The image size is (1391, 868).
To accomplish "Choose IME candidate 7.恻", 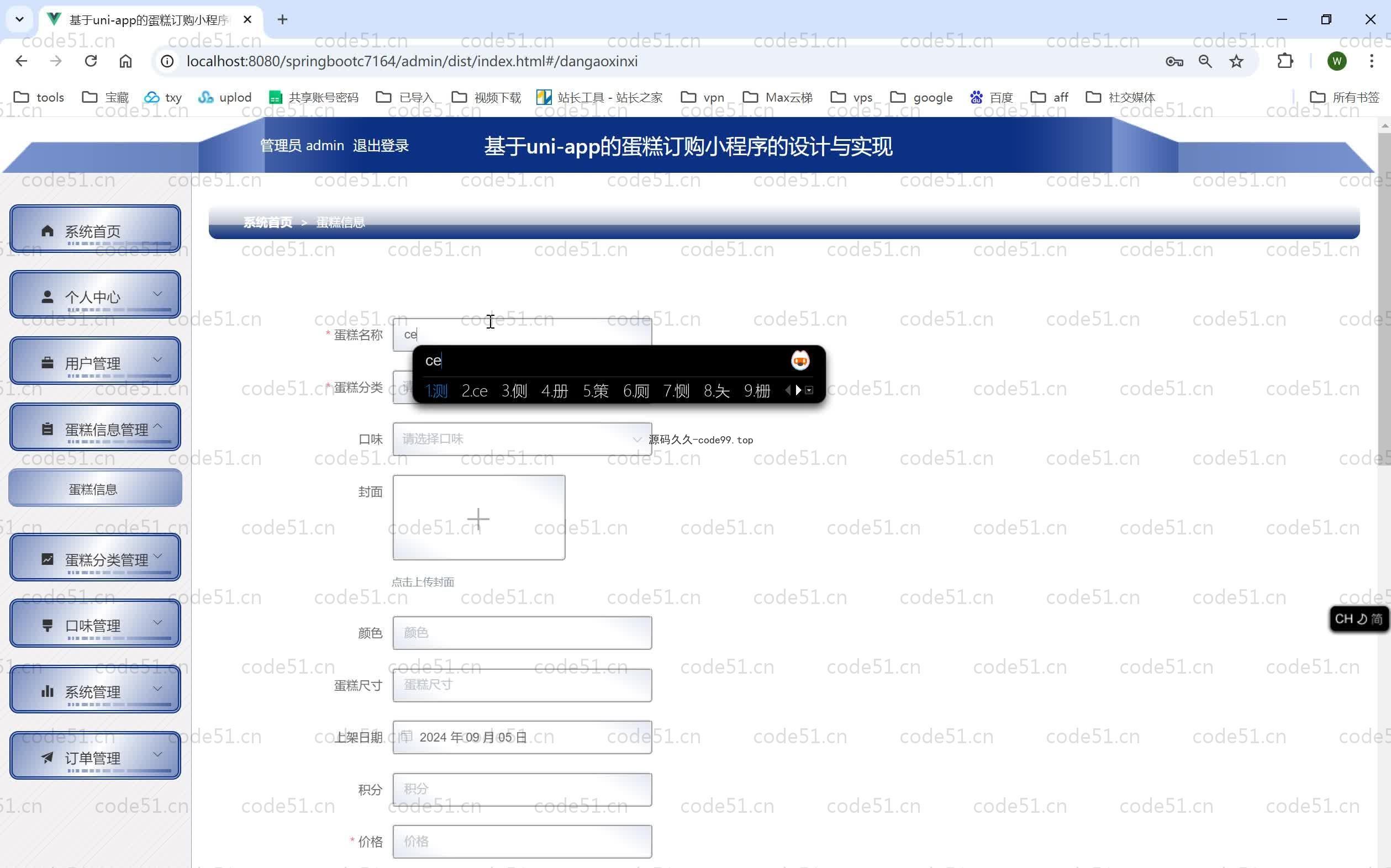I will pyautogui.click(x=676, y=391).
